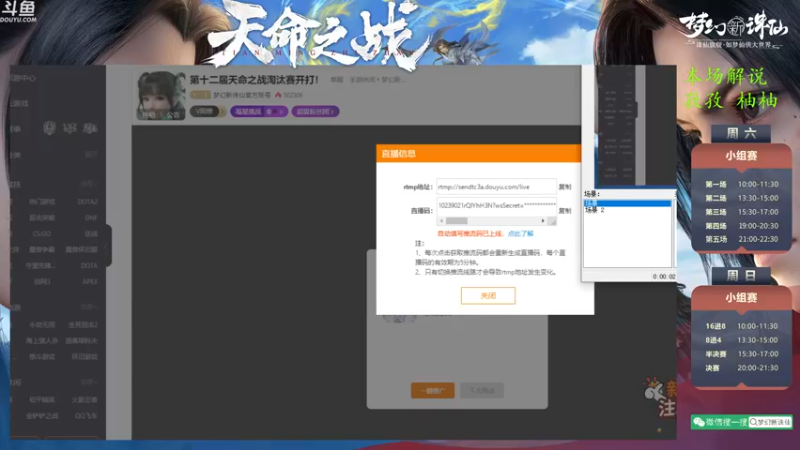Click inside the rtmp地址 field

point(496,187)
